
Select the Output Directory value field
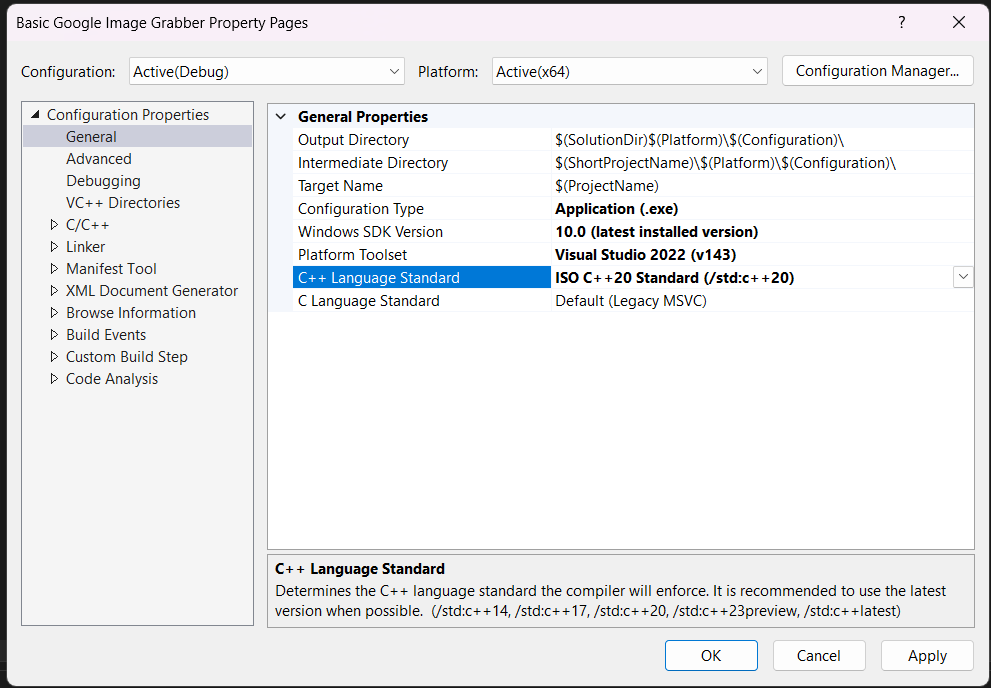(x=750, y=140)
